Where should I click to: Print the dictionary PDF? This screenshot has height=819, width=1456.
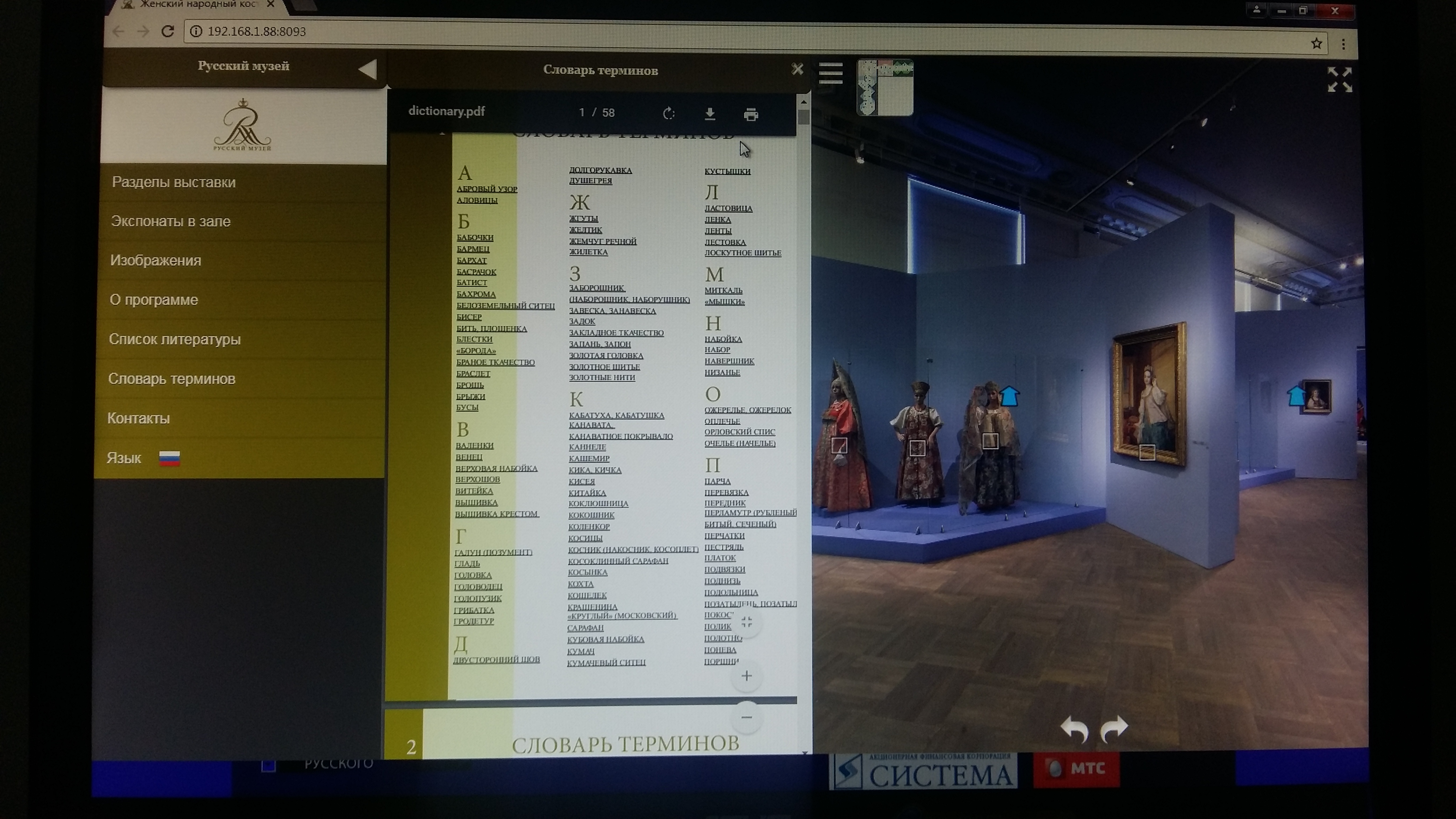click(751, 115)
